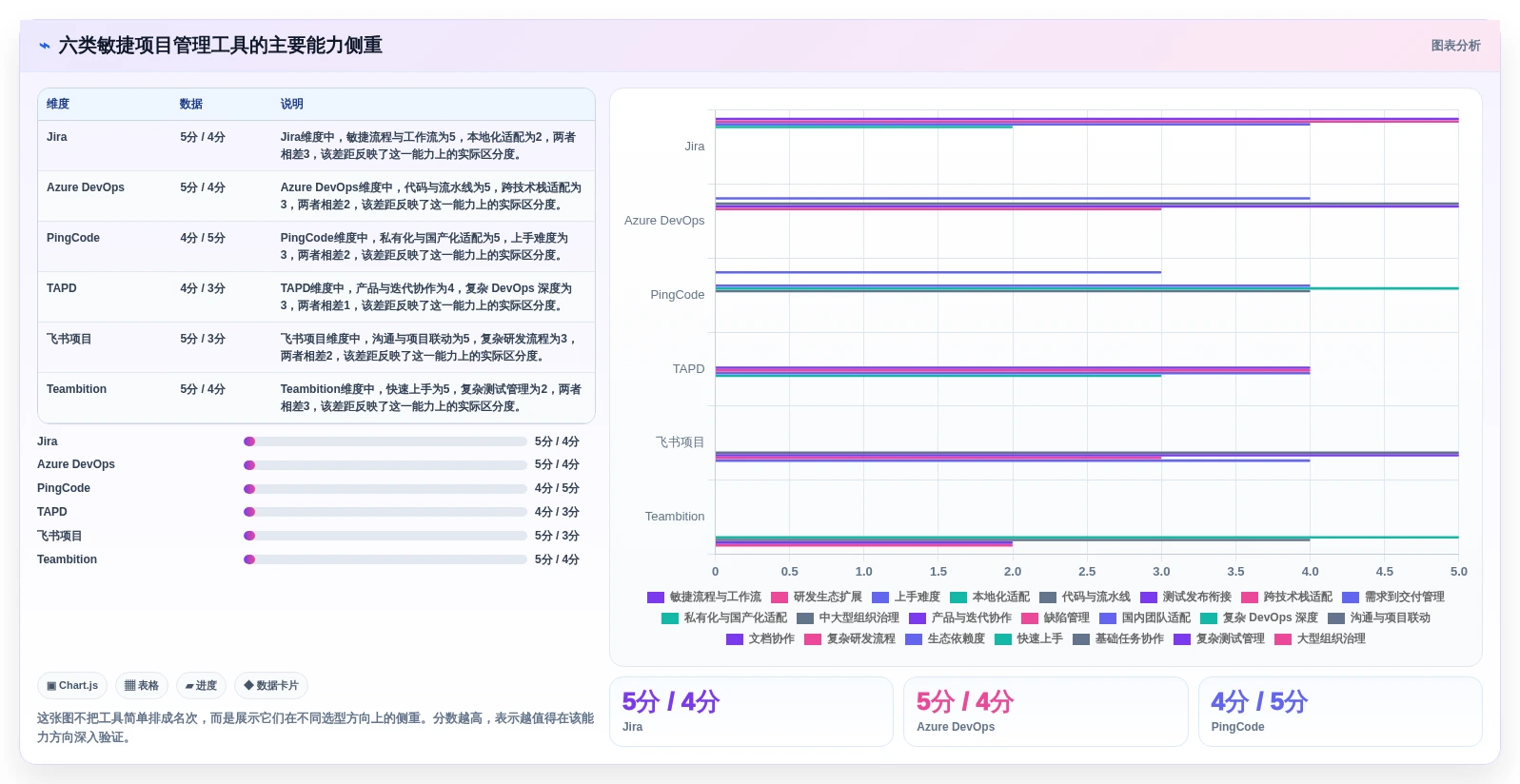This screenshot has height=784, width=1520.
Task: Click the 表格 tag chip
Action: [x=142, y=685]
